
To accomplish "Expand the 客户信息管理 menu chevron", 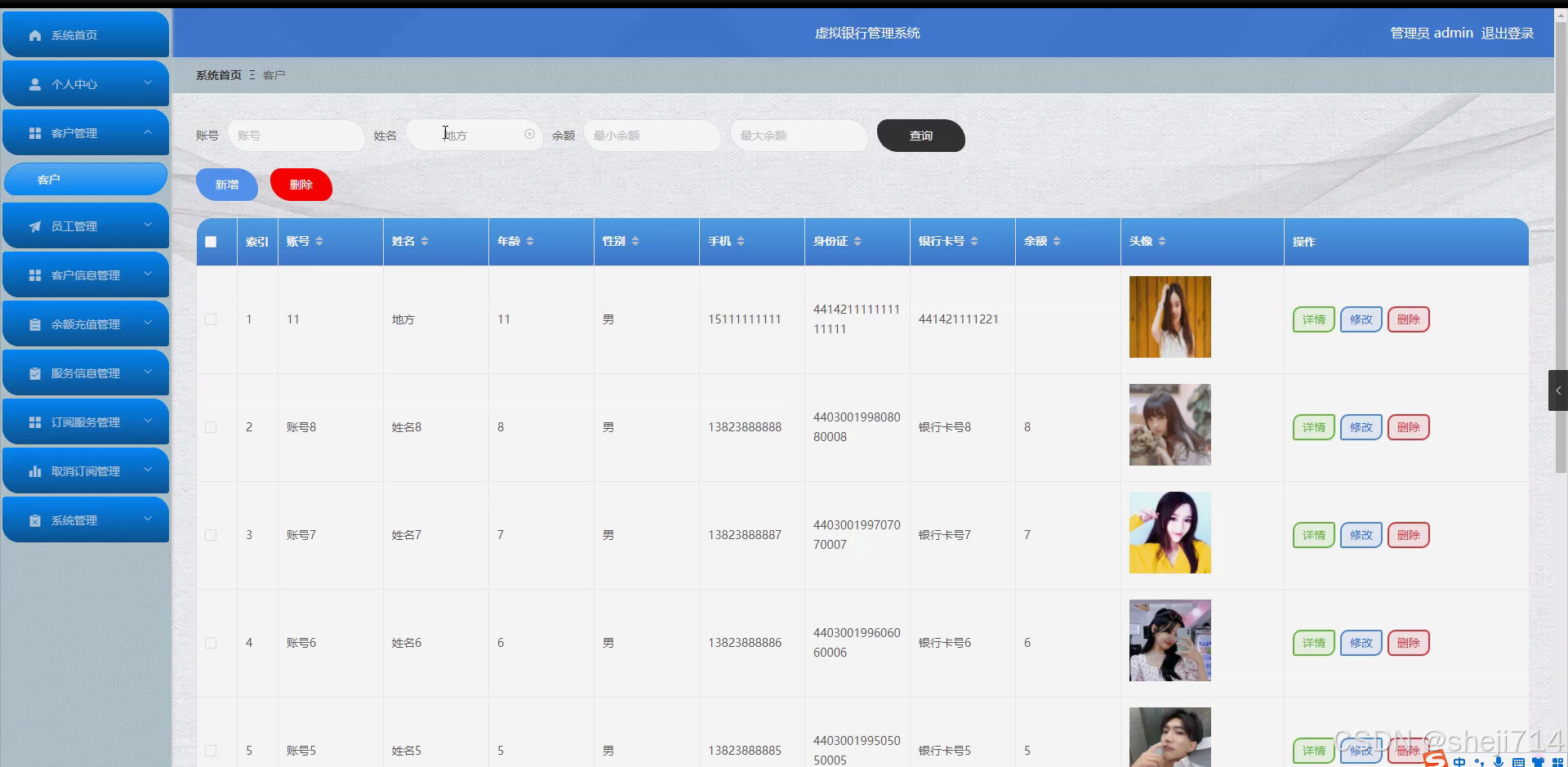I will click(148, 274).
